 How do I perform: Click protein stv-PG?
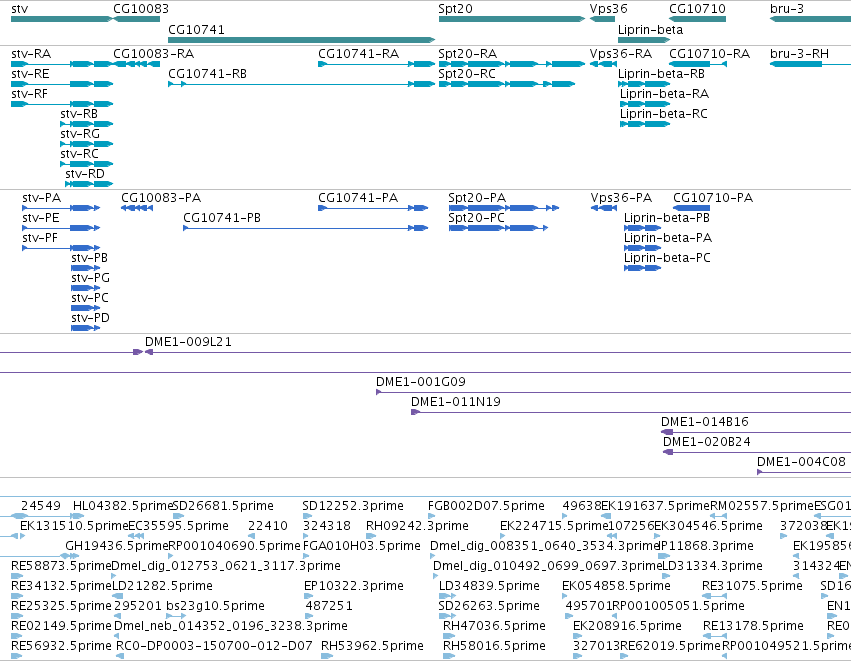86,288
